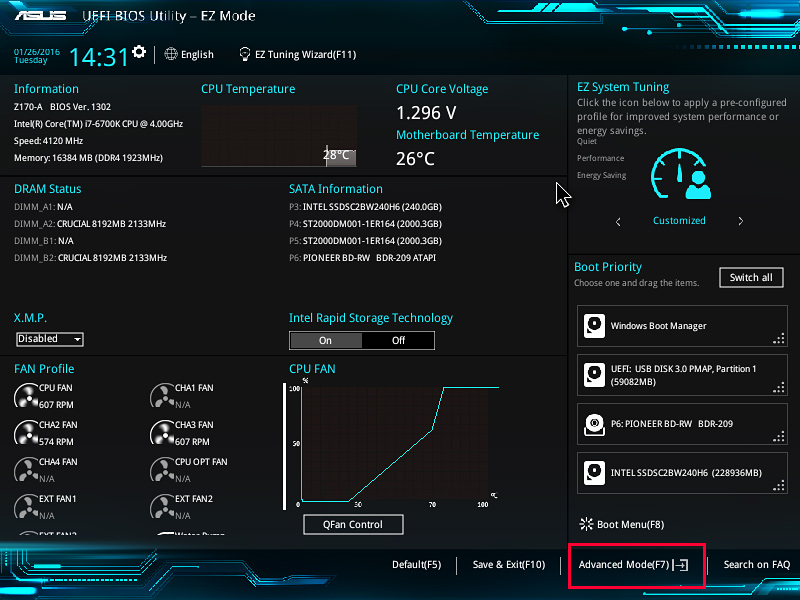Image resolution: width=800 pixels, height=600 pixels.
Task: Grab the UEFI USB DISK drag handle
Action: (x=779, y=387)
